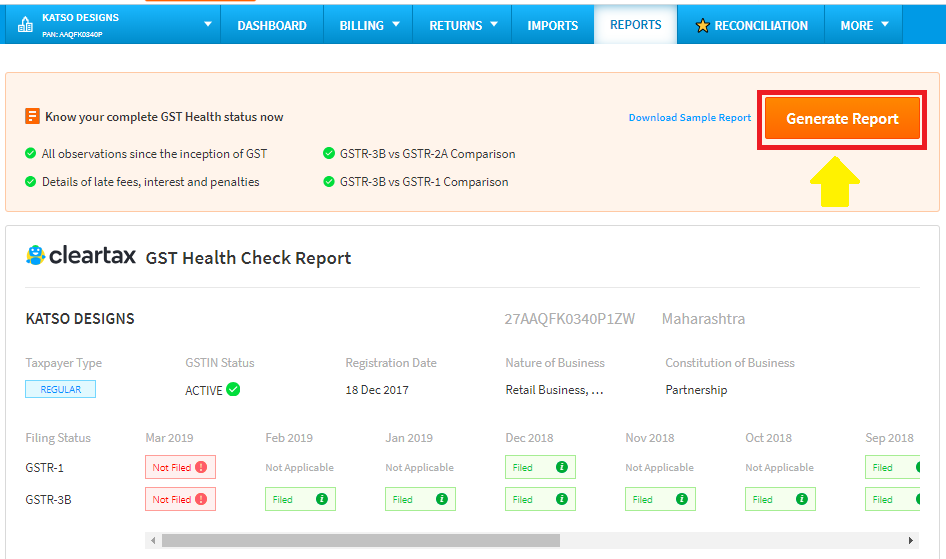Click the star icon on the Reconciliation tab
This screenshot has width=946, height=559.
(x=702, y=25)
